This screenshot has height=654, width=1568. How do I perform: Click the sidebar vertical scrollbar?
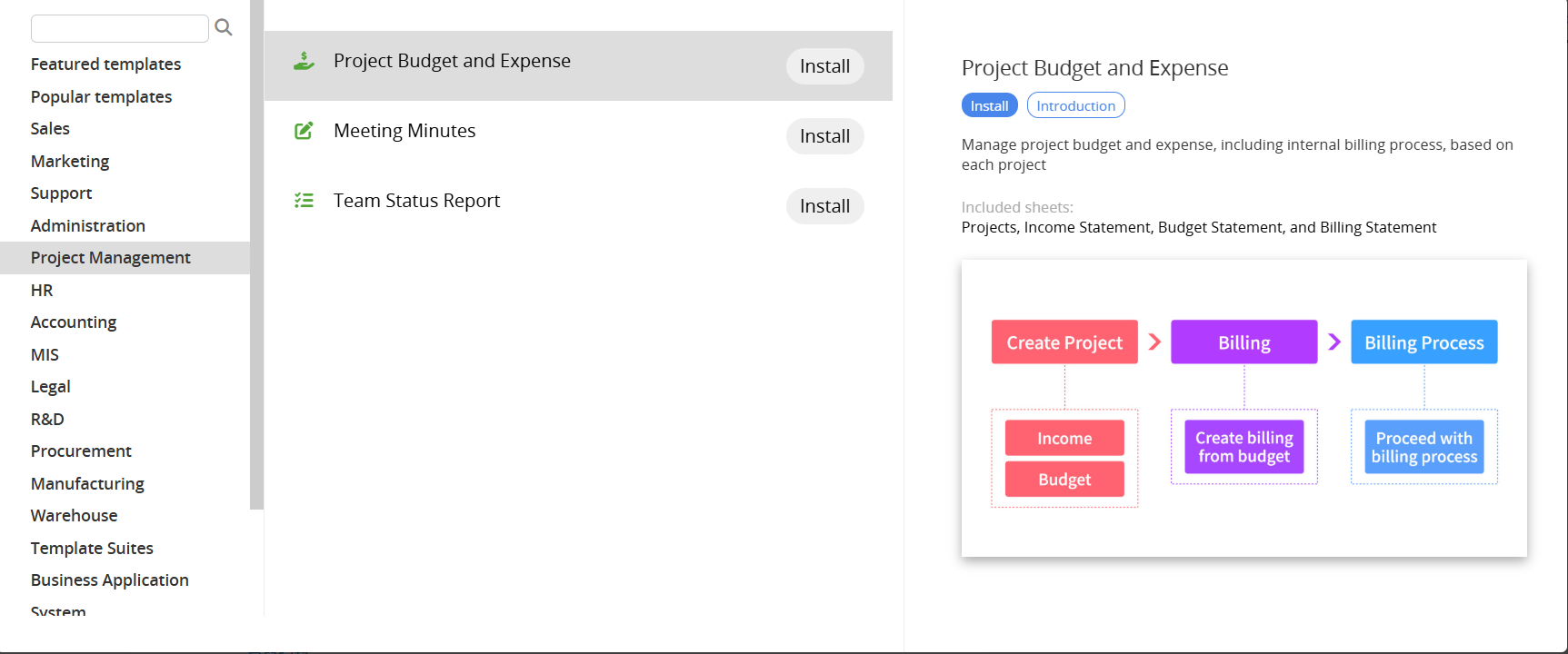[256, 254]
